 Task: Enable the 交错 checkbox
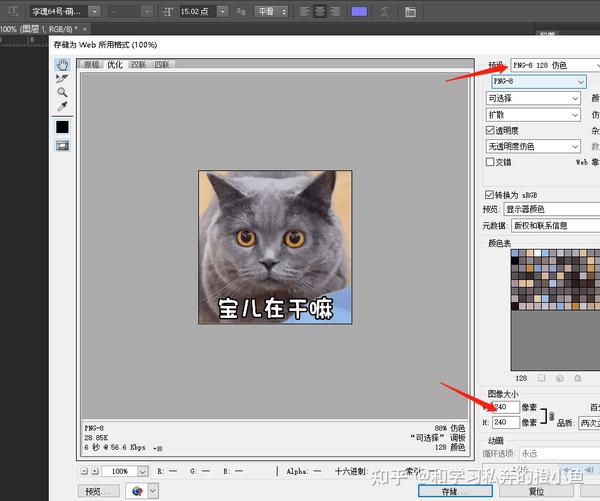490,162
